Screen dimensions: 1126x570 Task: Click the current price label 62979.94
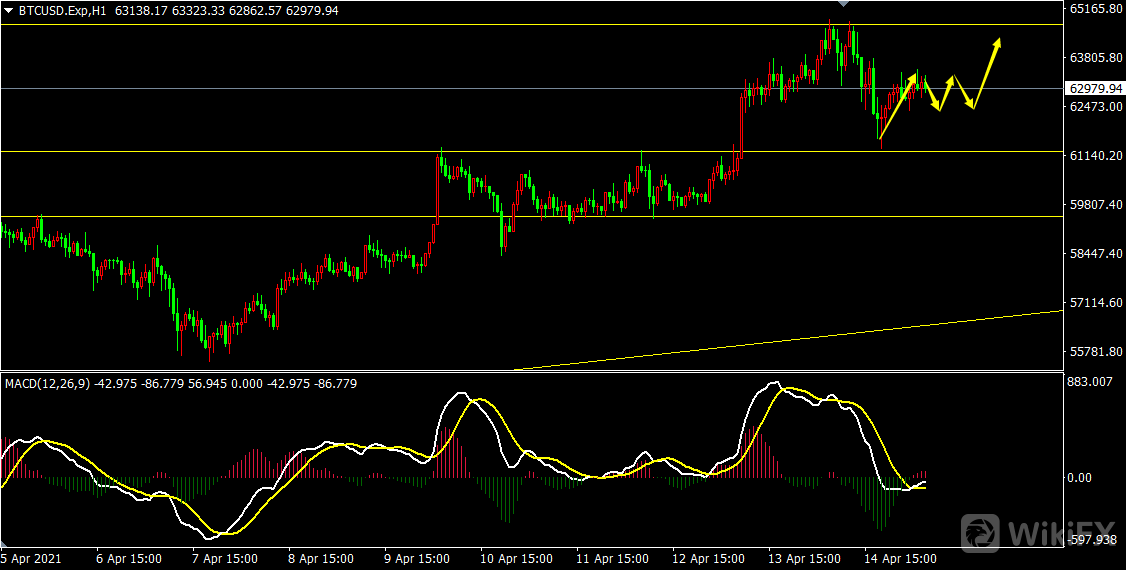point(1093,88)
